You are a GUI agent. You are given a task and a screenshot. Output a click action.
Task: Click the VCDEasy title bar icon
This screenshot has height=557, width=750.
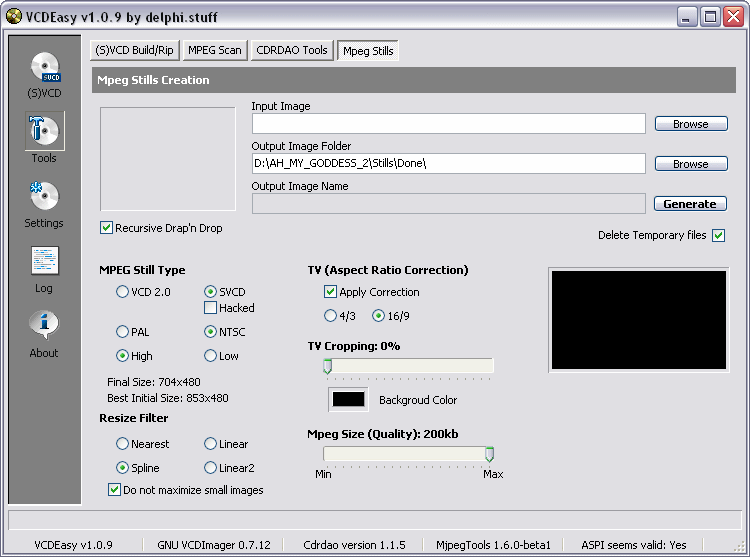coord(14,16)
